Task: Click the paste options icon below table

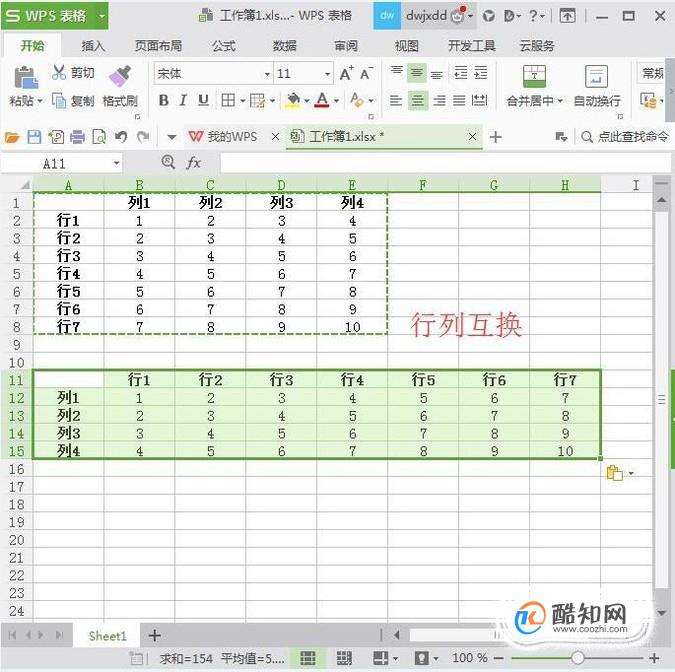Action: click(614, 473)
